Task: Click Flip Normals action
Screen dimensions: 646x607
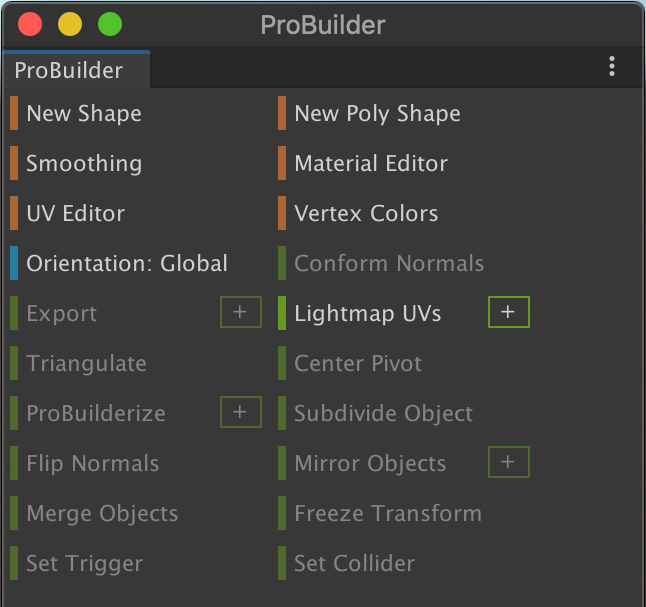Action: (x=93, y=464)
